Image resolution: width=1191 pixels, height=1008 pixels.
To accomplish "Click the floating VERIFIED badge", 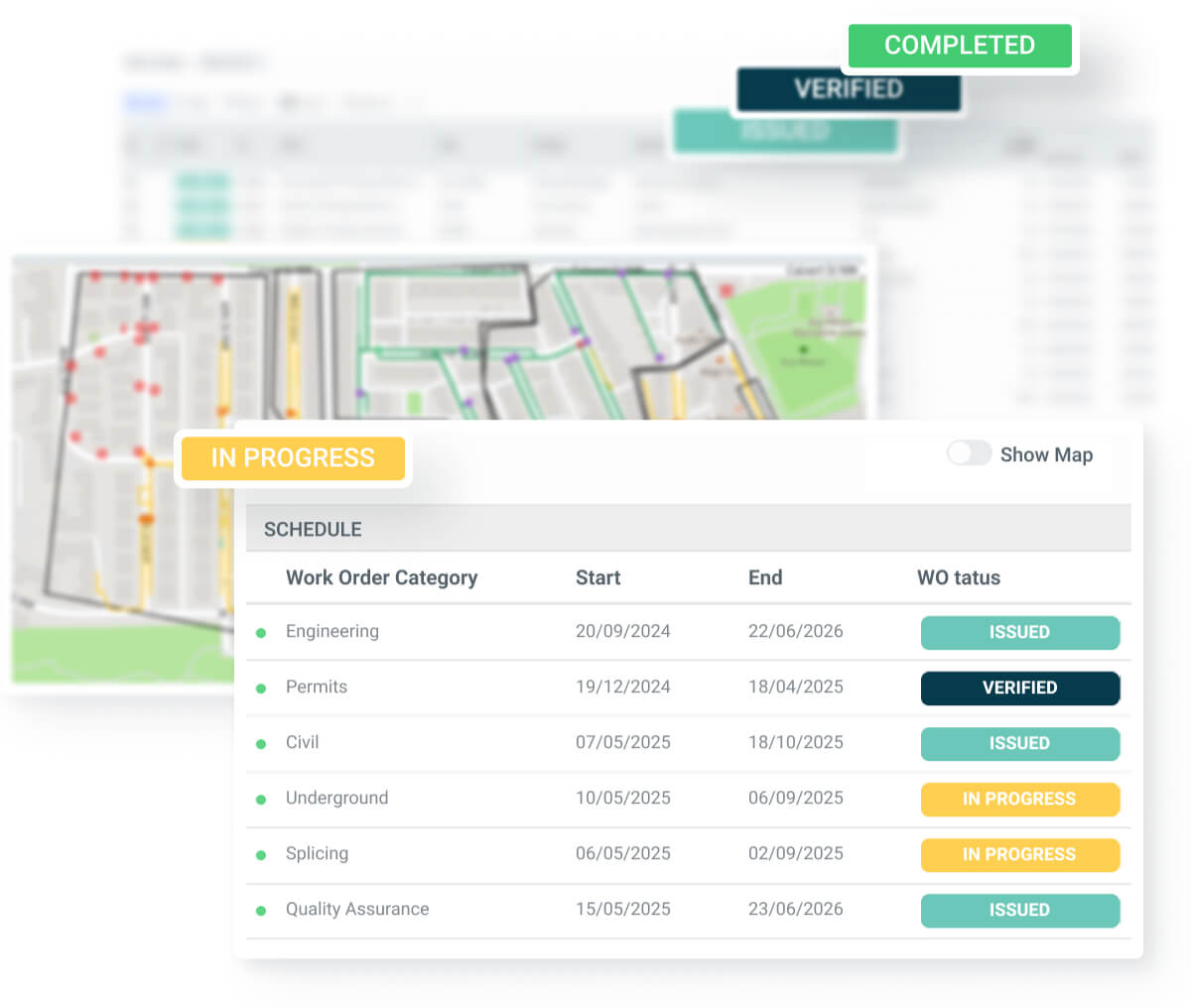I will coord(849,89).
